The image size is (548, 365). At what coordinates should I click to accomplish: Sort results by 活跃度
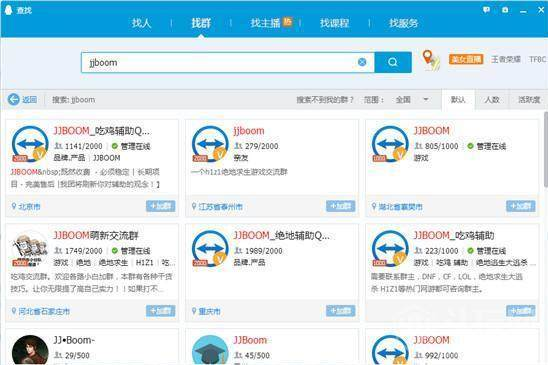click(x=529, y=100)
